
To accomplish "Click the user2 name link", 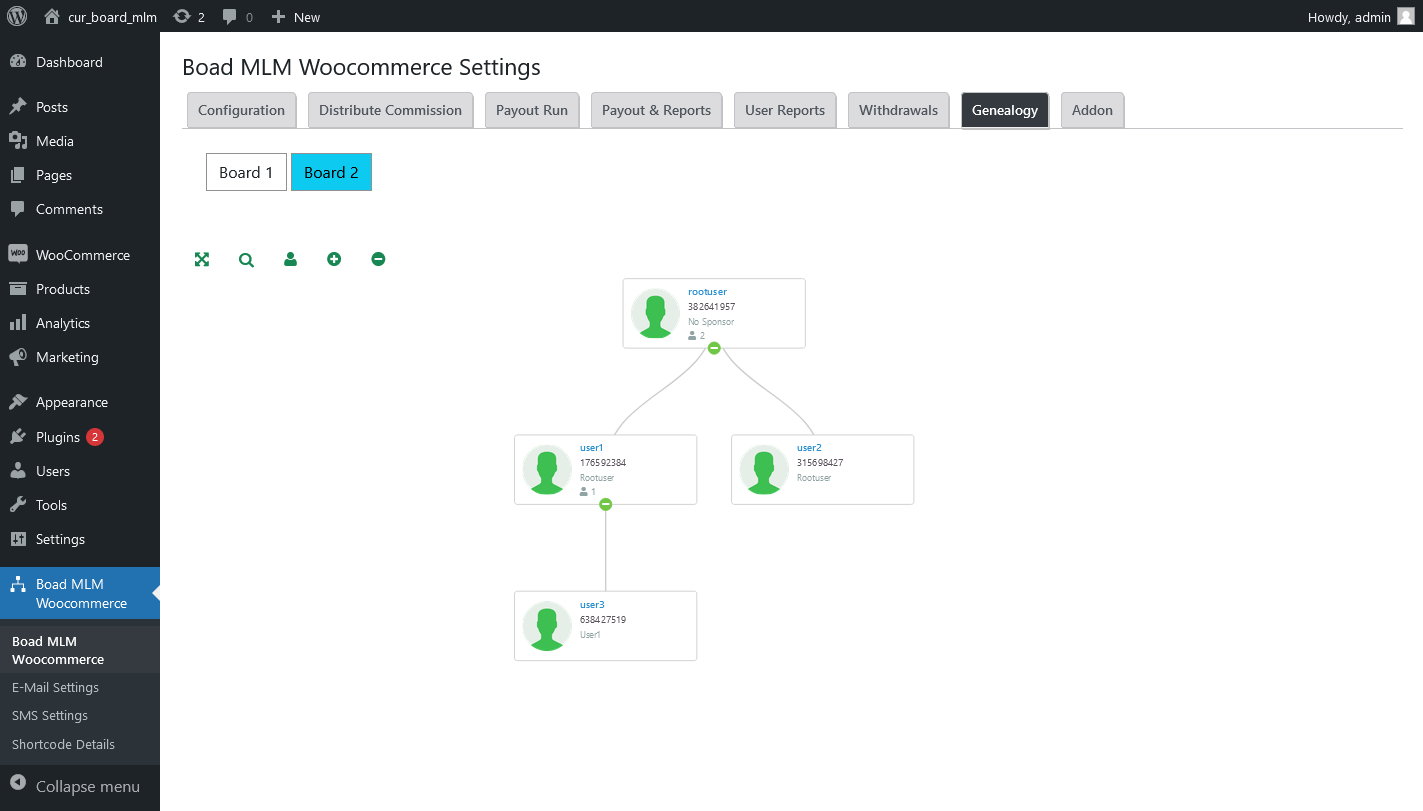I will (809, 448).
